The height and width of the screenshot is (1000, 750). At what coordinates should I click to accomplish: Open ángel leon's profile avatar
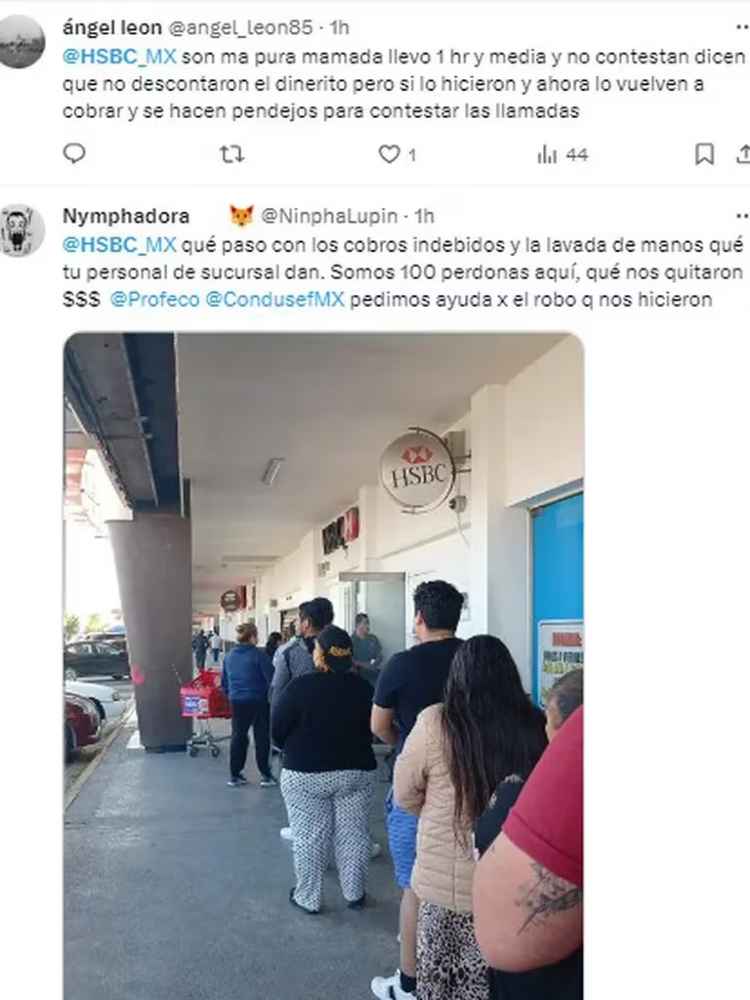[22, 41]
